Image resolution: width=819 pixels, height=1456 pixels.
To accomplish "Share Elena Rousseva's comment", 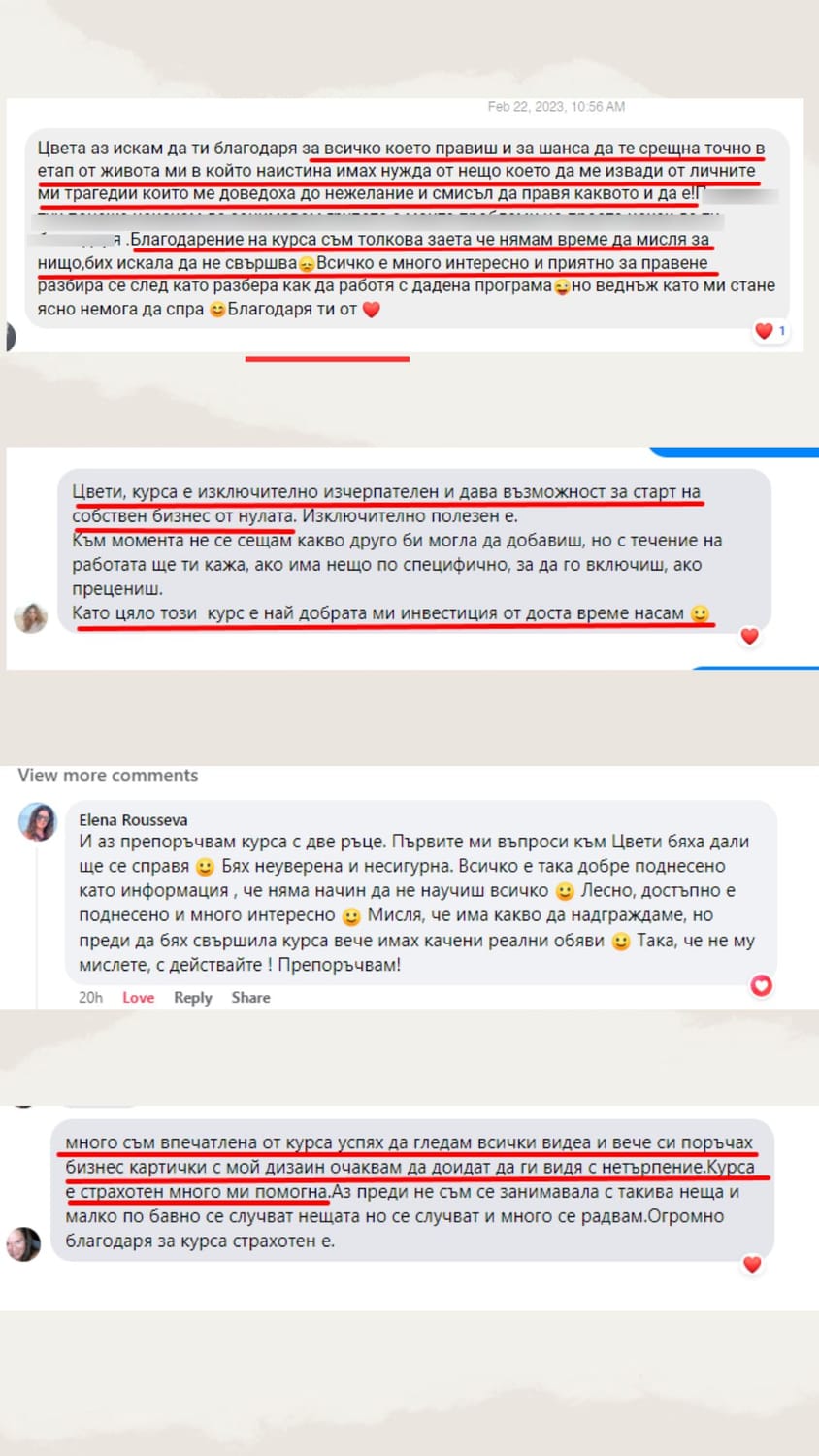I will click(250, 998).
